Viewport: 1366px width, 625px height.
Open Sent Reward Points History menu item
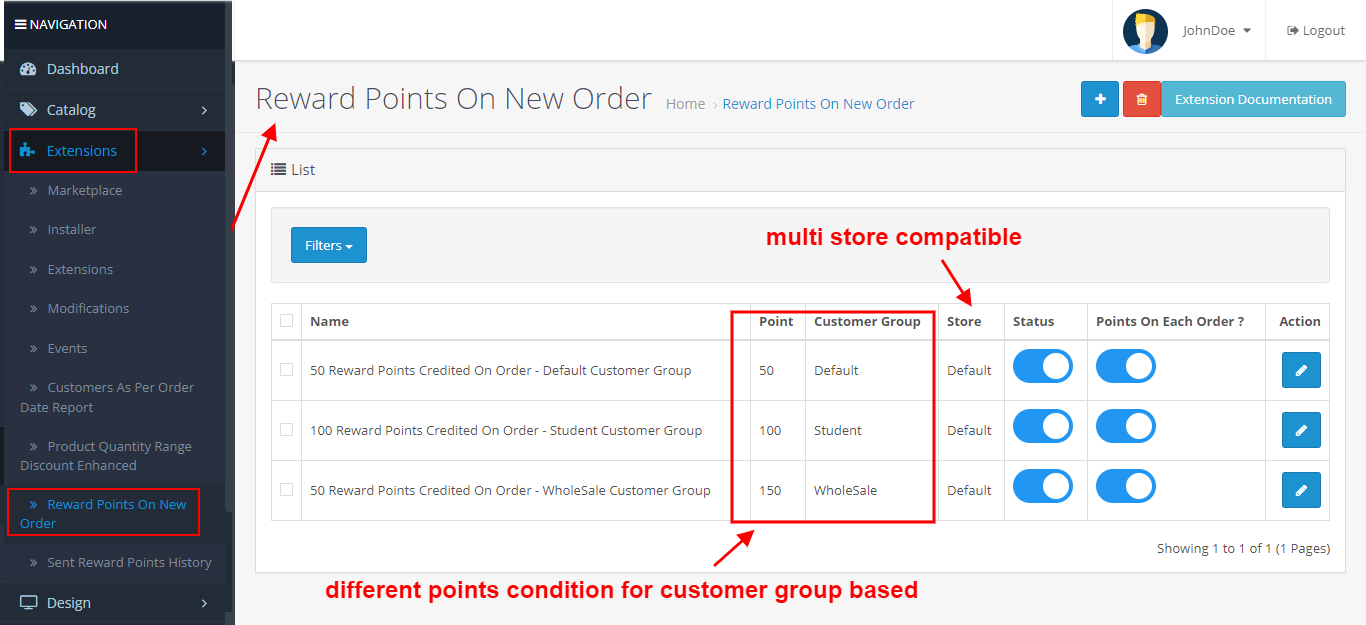(129, 562)
